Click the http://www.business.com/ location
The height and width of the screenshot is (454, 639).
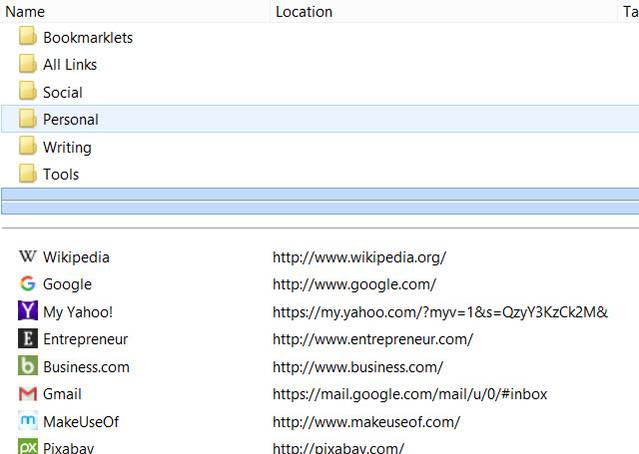(x=358, y=367)
